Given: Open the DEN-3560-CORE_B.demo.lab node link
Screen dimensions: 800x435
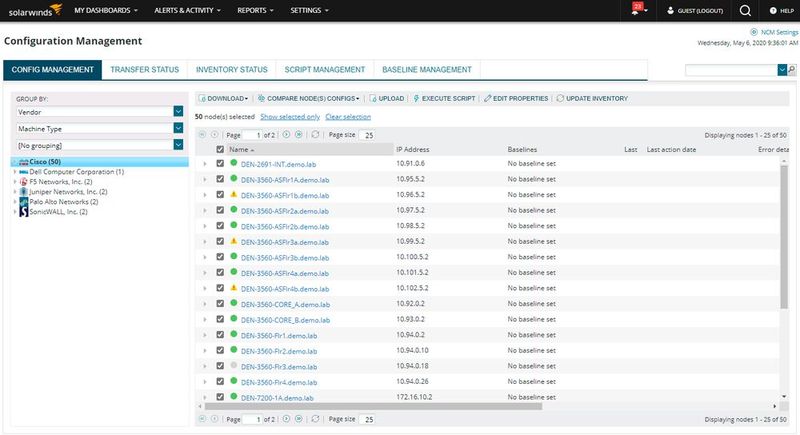Looking at the screenshot, I should [285, 320].
